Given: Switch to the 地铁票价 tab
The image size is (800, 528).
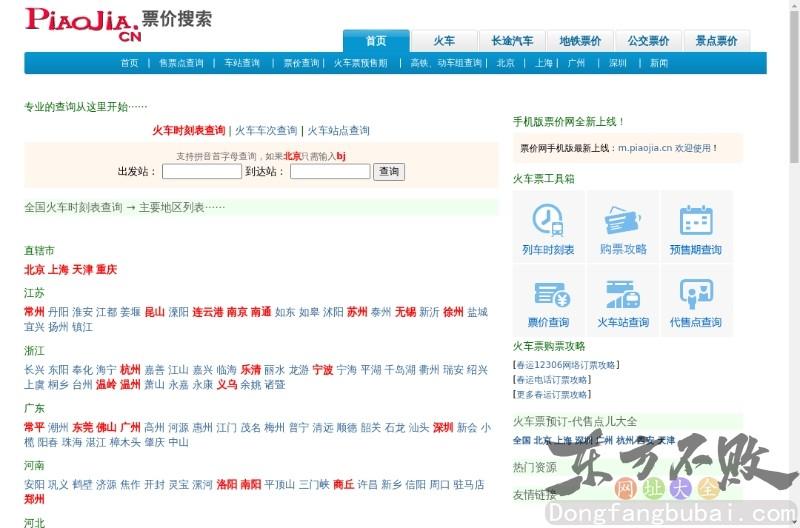Looking at the screenshot, I should pos(580,41).
